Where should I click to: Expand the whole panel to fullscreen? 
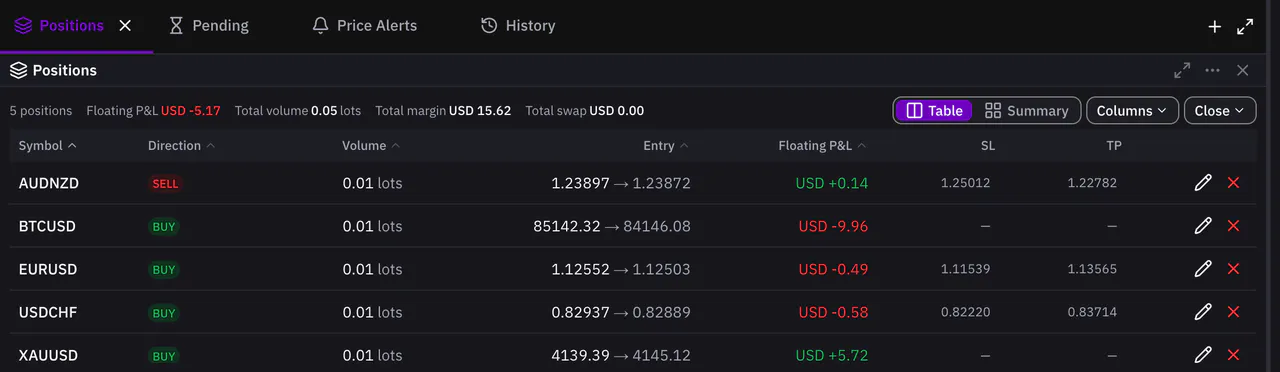click(x=1245, y=27)
